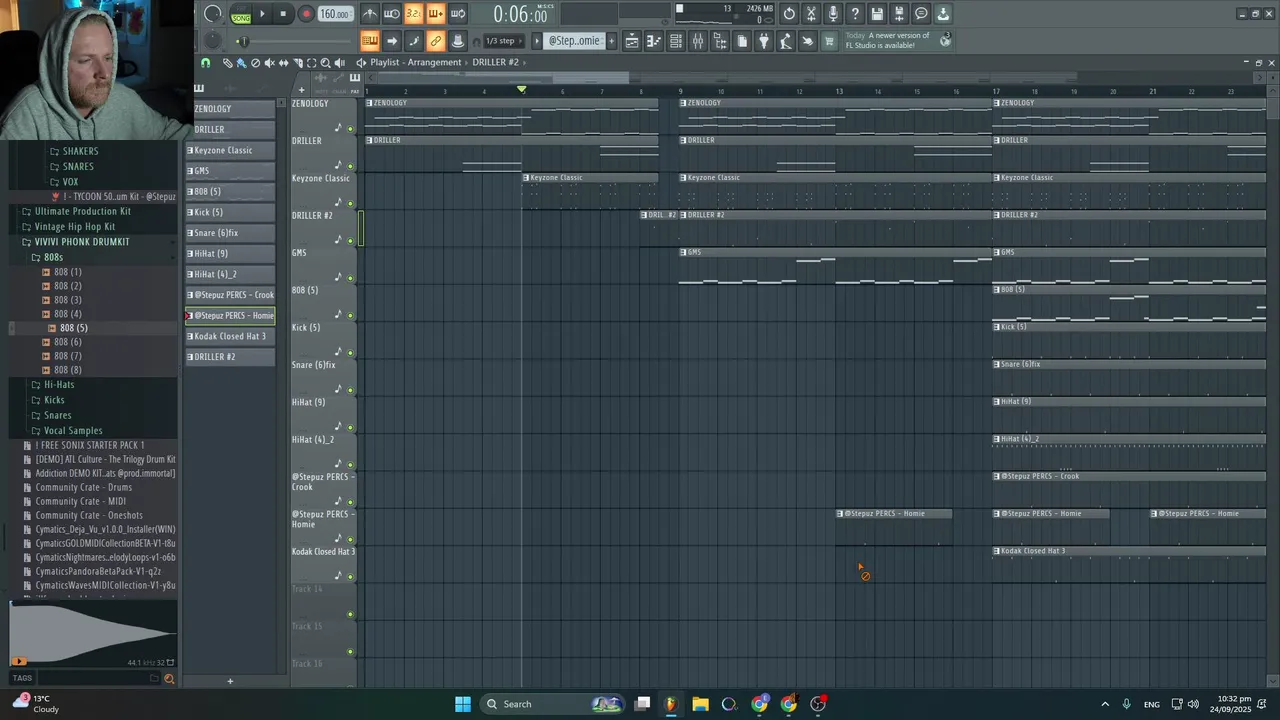Mute the GMS track green light
The width and height of the screenshot is (1280, 720).
[350, 278]
